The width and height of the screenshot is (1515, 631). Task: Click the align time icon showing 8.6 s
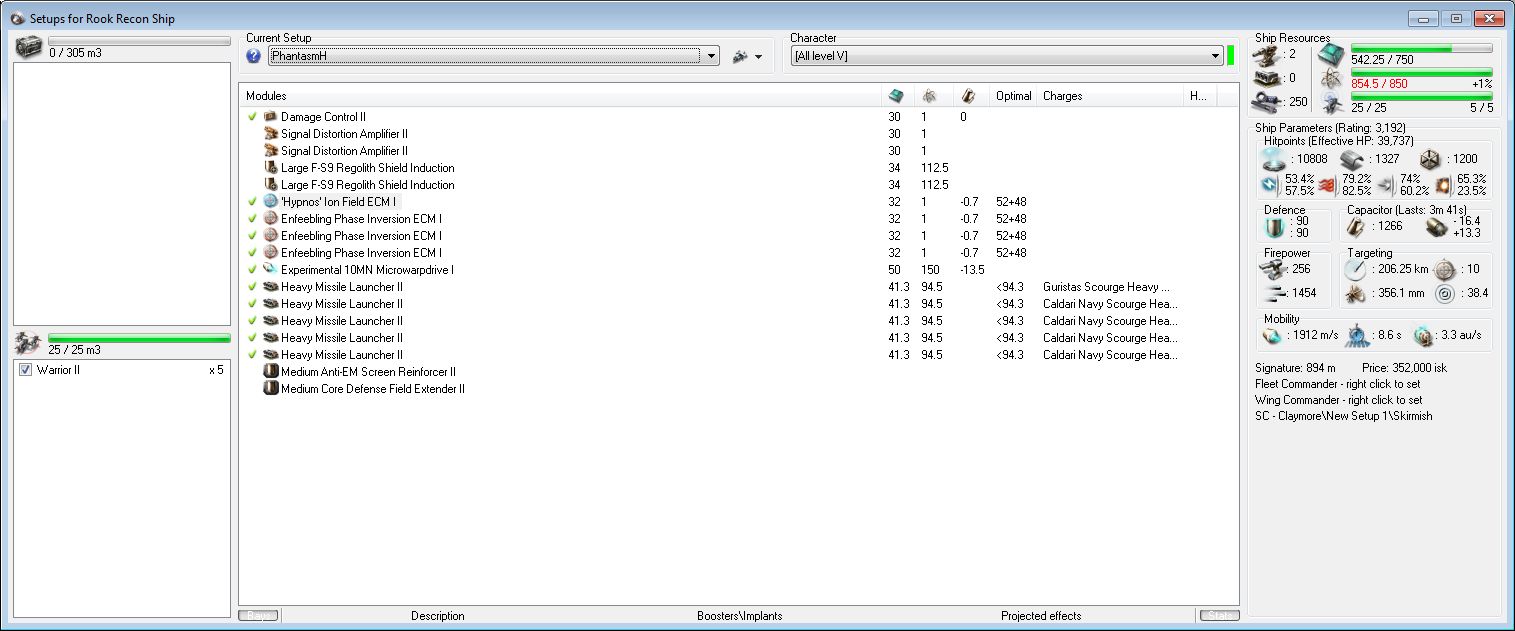click(1359, 335)
